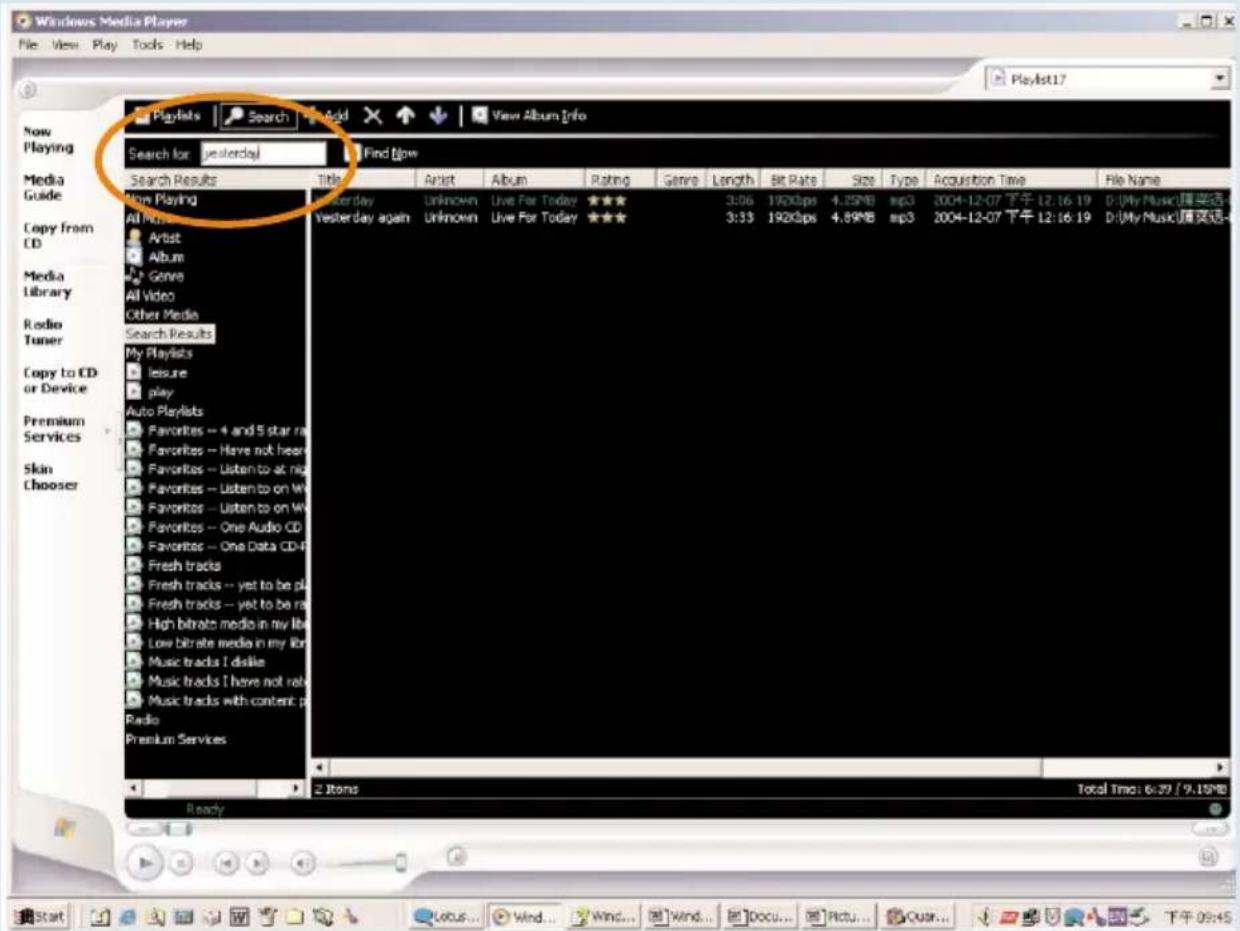Screen dimensions: 1240x931
Task: Select Other Media in library tree
Action: [162, 315]
